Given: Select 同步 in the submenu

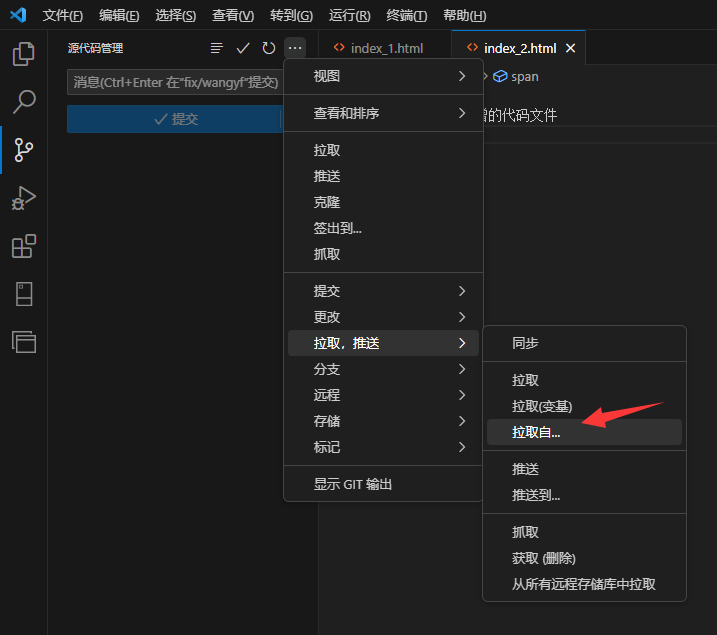Looking at the screenshot, I should [584, 343].
